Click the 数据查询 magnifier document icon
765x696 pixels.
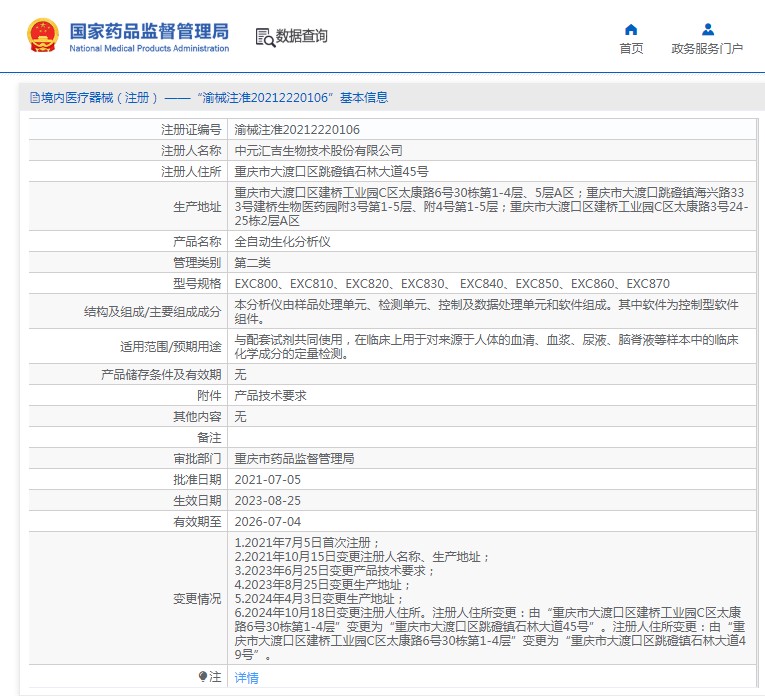click(265, 37)
